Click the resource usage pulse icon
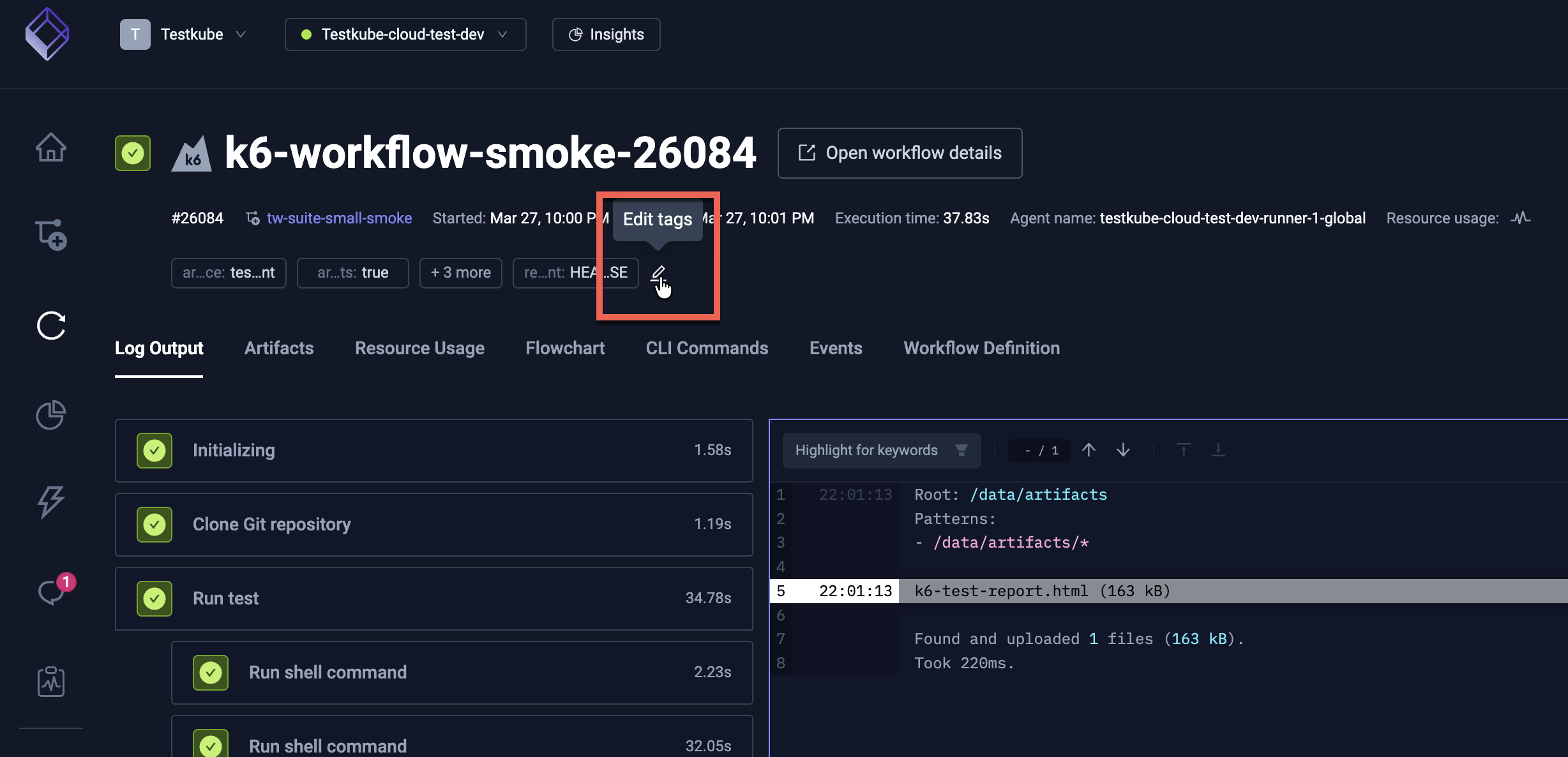Screen dimensions: 1568x757 coord(1521,218)
